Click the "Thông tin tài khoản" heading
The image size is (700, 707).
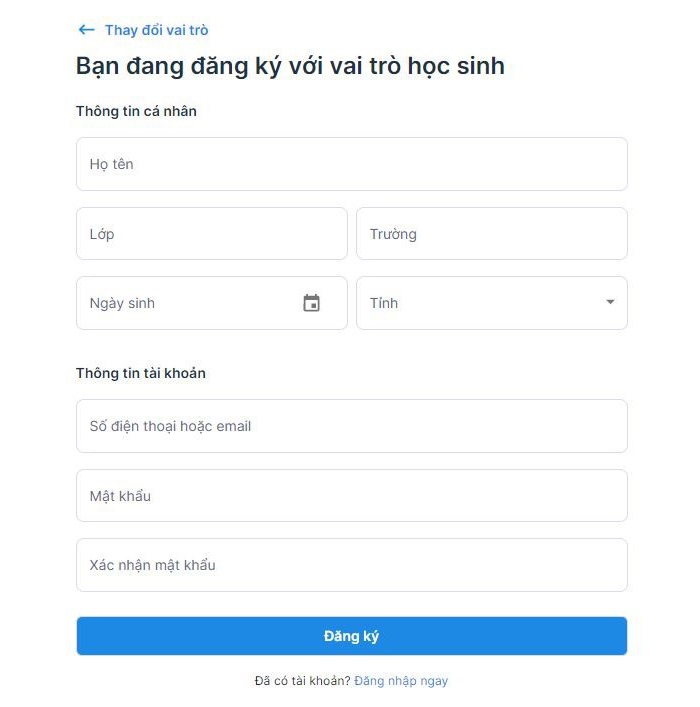pos(141,373)
